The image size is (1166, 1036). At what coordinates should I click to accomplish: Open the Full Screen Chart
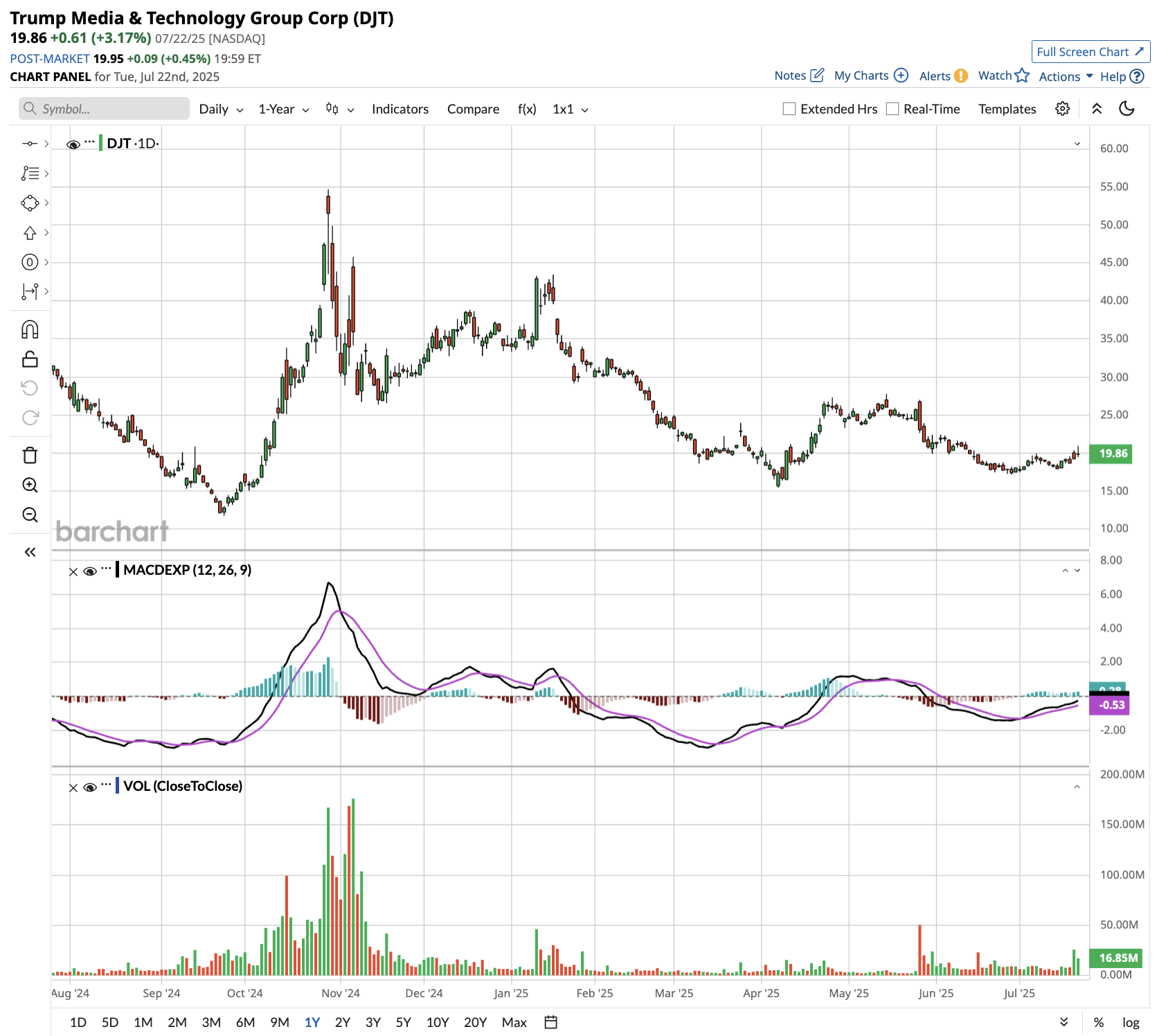tap(1091, 52)
